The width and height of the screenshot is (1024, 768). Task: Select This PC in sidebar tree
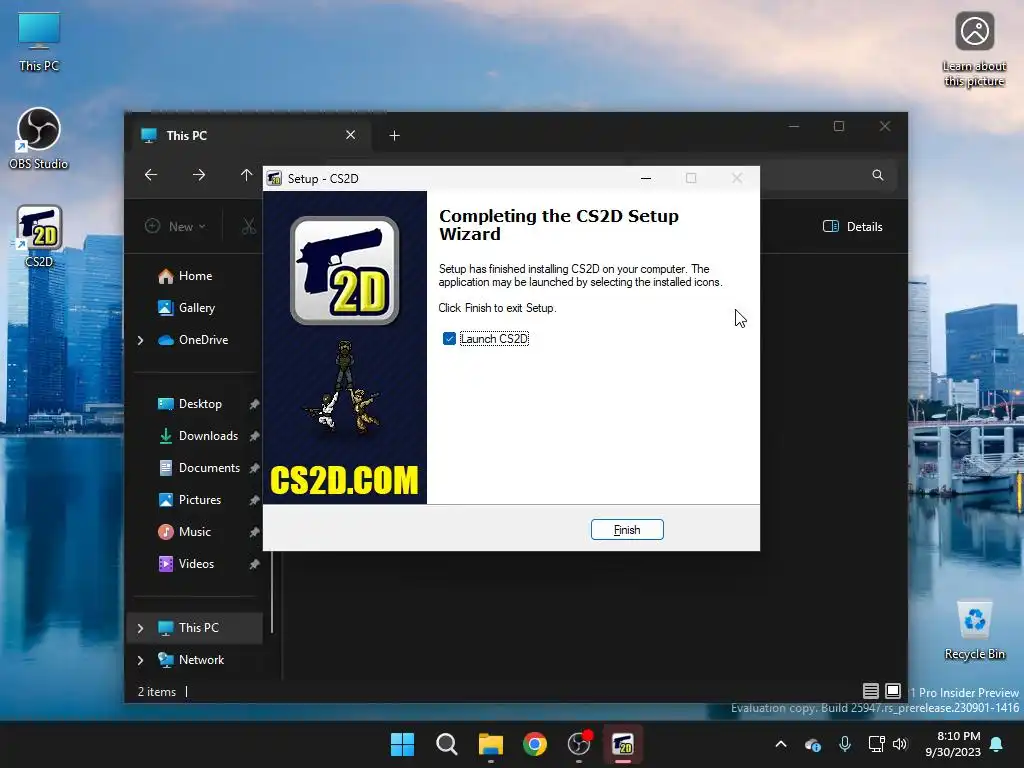point(199,628)
